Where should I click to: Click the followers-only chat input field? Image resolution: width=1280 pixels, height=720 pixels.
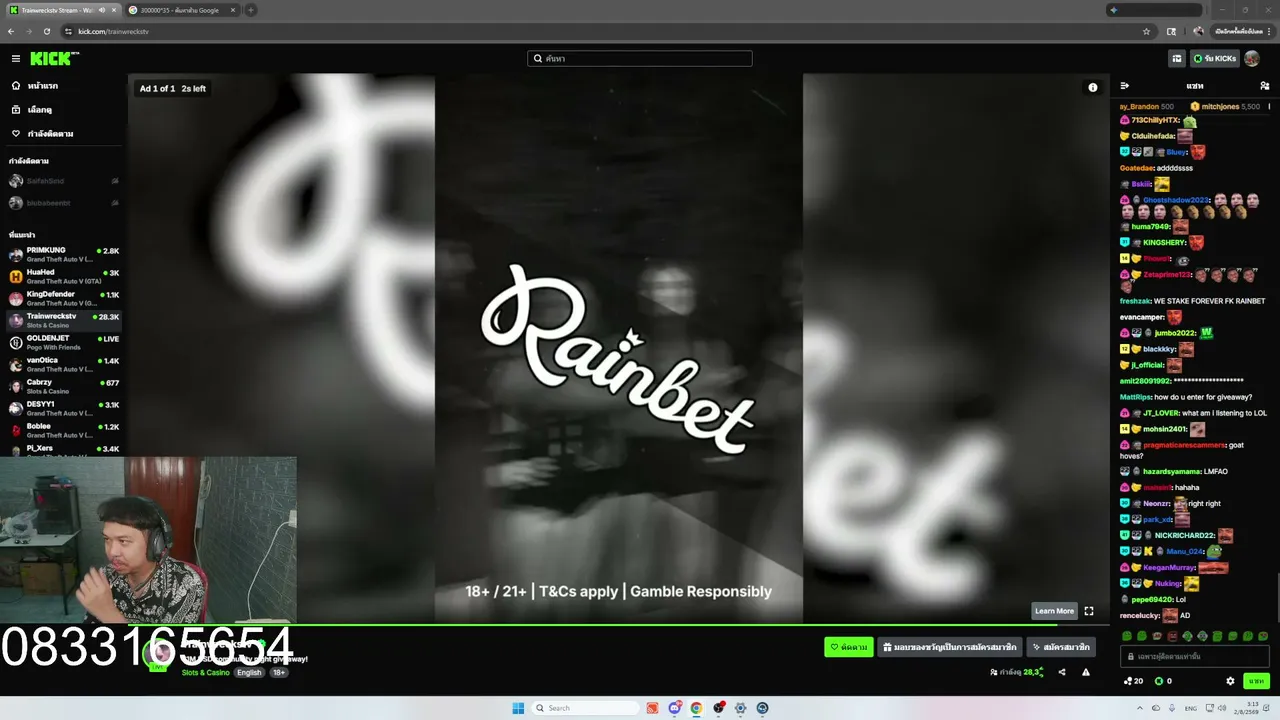click(1195, 656)
